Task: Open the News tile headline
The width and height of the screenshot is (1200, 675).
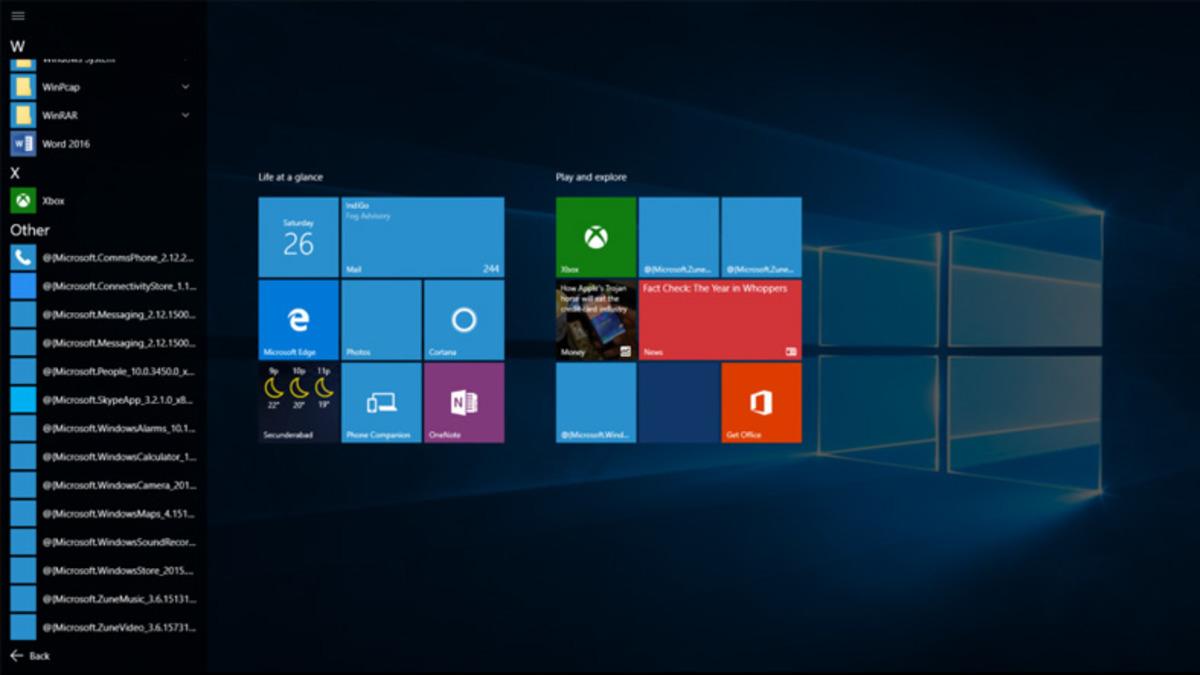Action: [x=718, y=319]
